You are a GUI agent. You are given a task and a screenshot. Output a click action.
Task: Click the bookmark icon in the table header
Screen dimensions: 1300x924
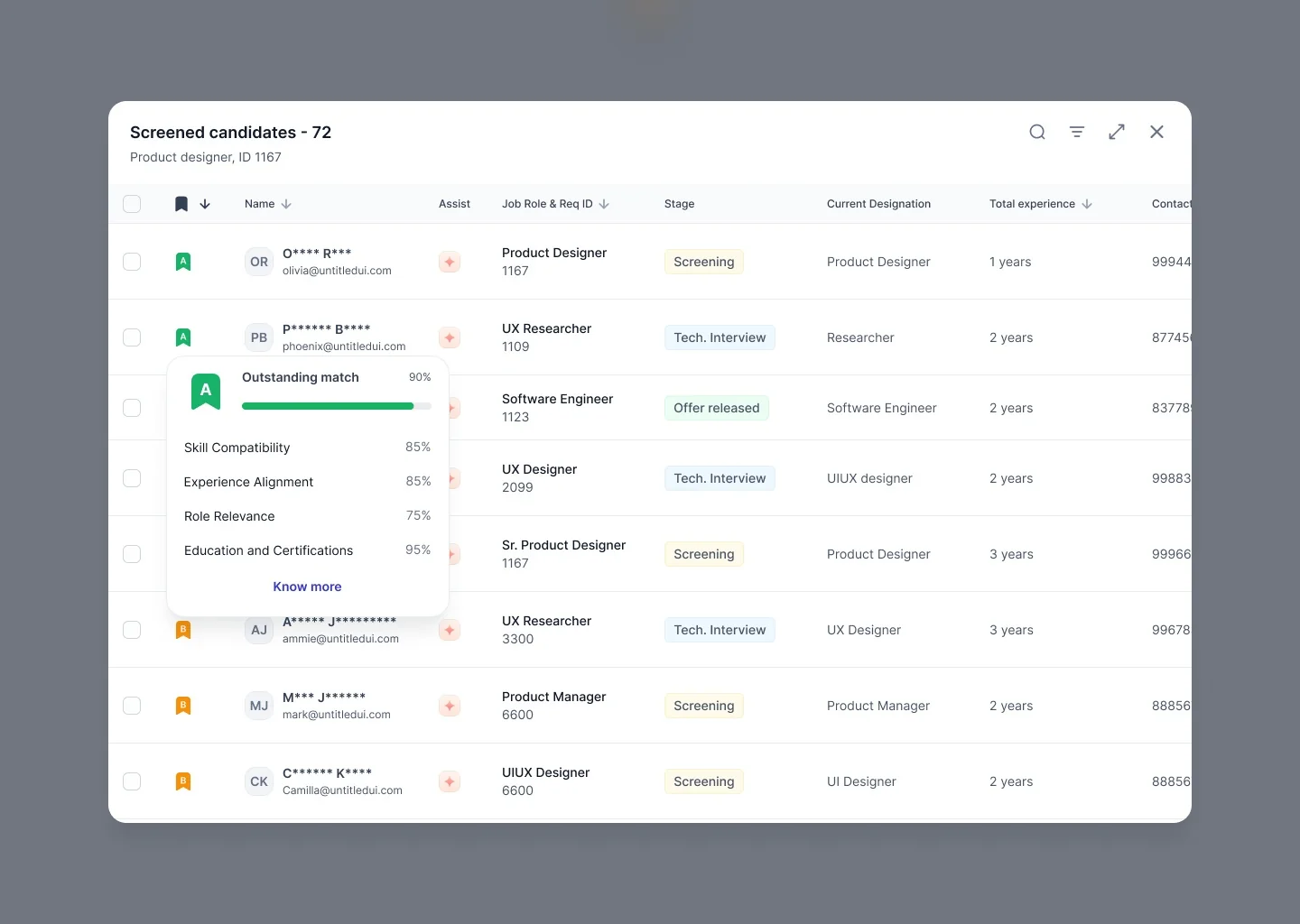click(181, 204)
